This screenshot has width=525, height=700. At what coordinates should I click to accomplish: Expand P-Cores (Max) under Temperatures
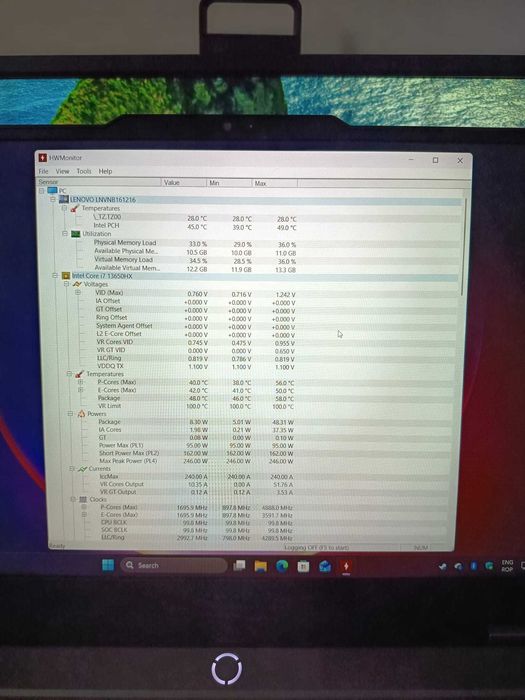(x=80, y=382)
